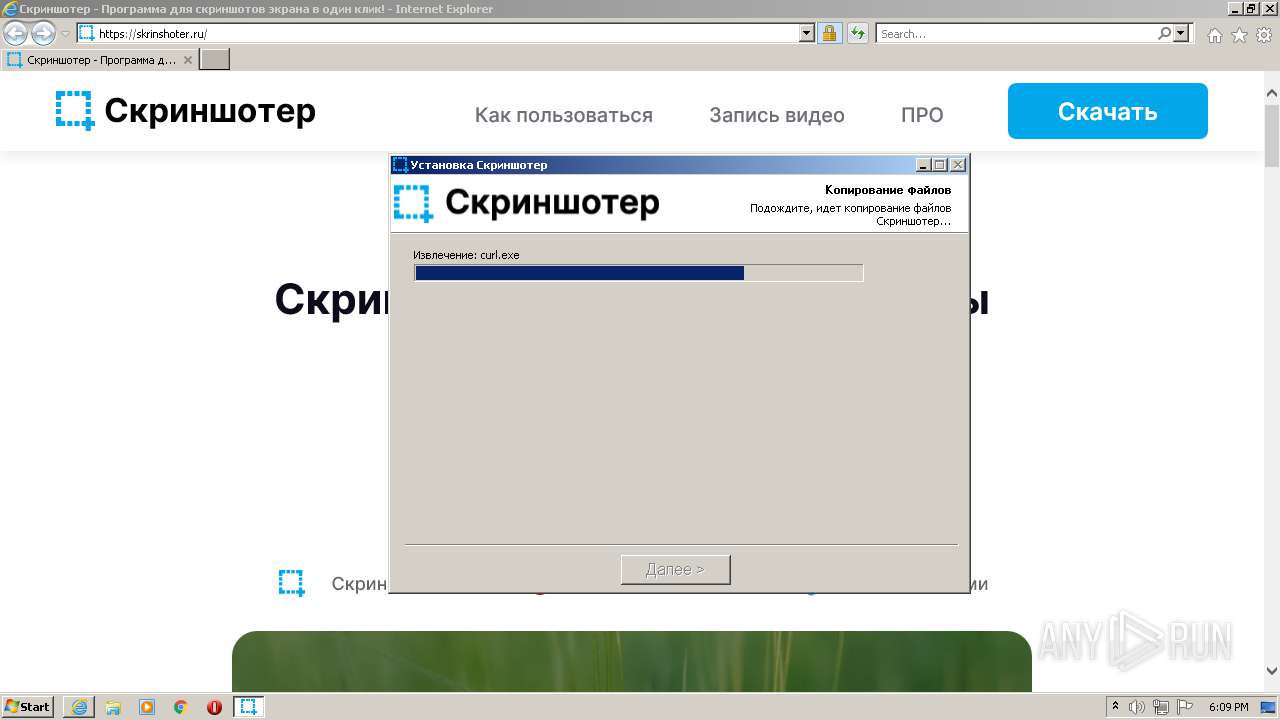This screenshot has height=720, width=1280.
Task: Click the installer progress bar for curl.exe
Action: [x=638, y=273]
